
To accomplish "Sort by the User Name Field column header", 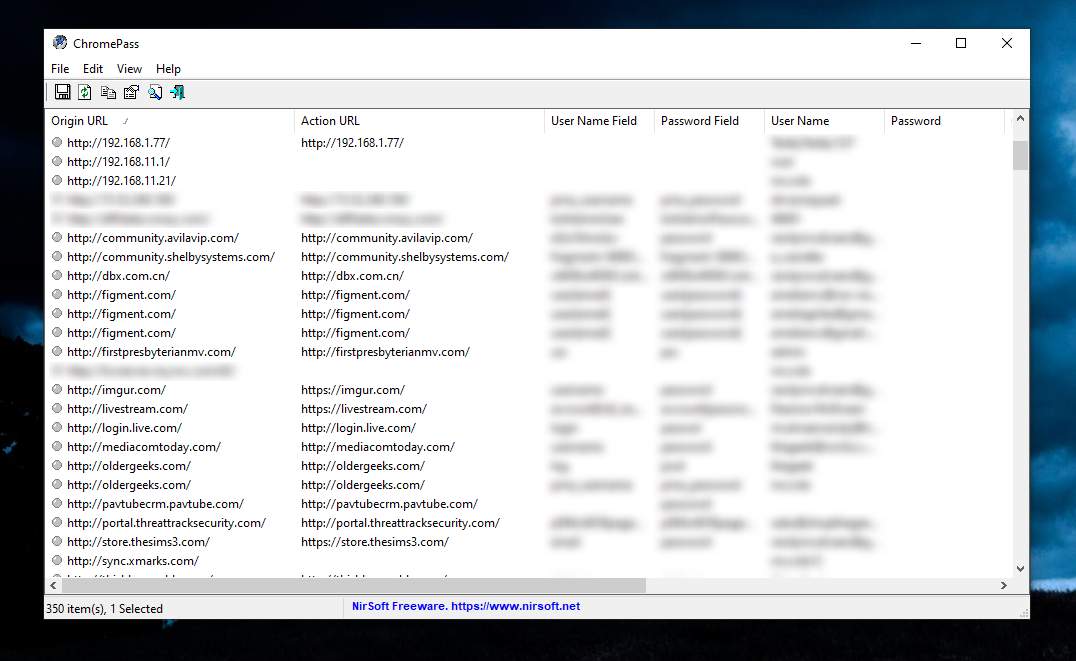I will [599, 121].
